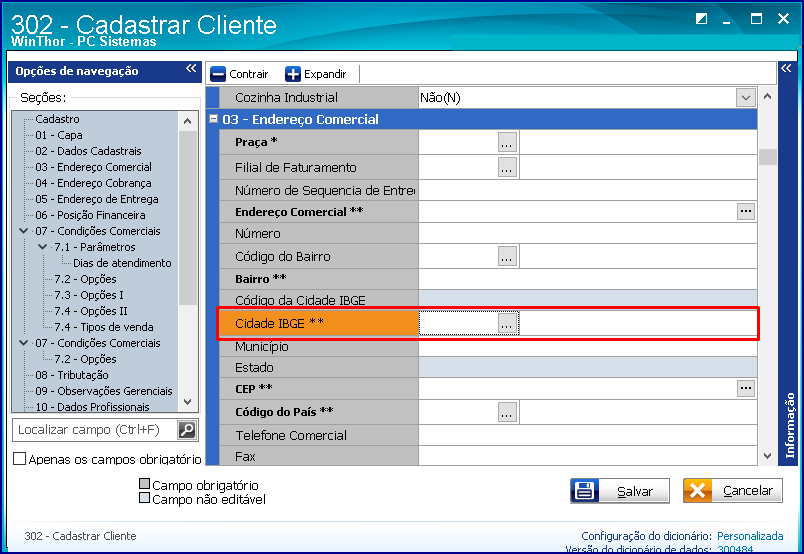Select 7.4 - Opções II
This screenshot has height=554, width=804.
[x=91, y=311]
